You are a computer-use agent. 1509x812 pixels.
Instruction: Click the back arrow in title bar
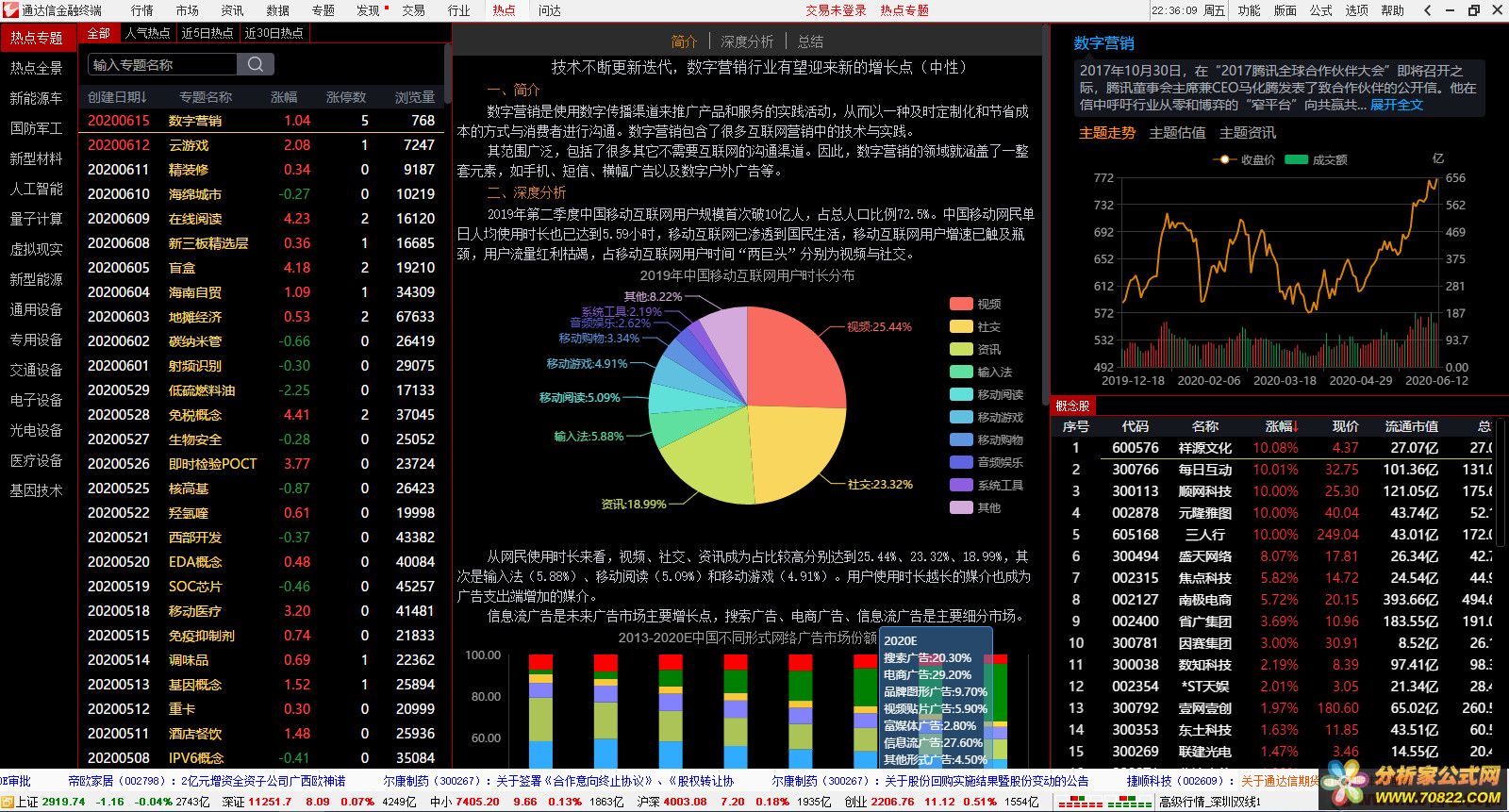pyautogui.click(x=1428, y=10)
